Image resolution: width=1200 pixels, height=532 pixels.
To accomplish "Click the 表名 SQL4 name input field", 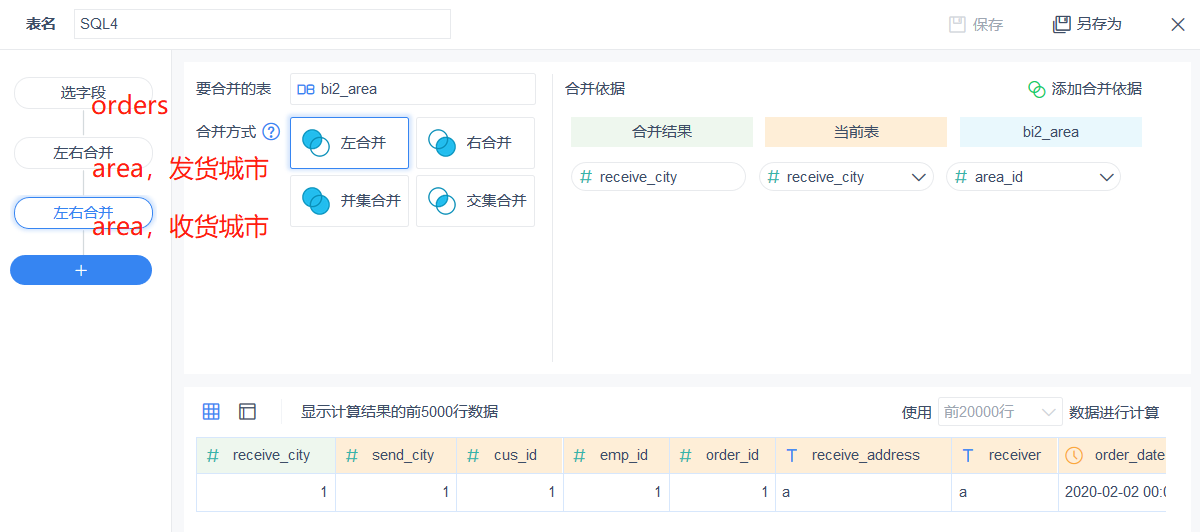I will (x=262, y=24).
